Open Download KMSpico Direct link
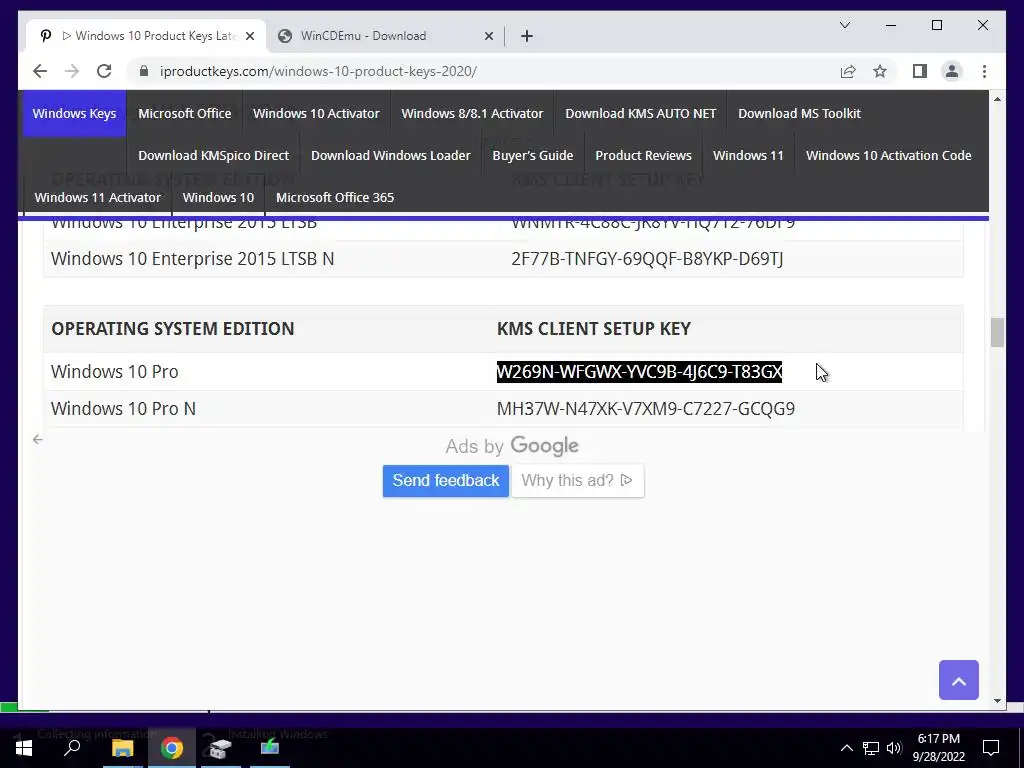This screenshot has height=768, width=1024. click(214, 155)
